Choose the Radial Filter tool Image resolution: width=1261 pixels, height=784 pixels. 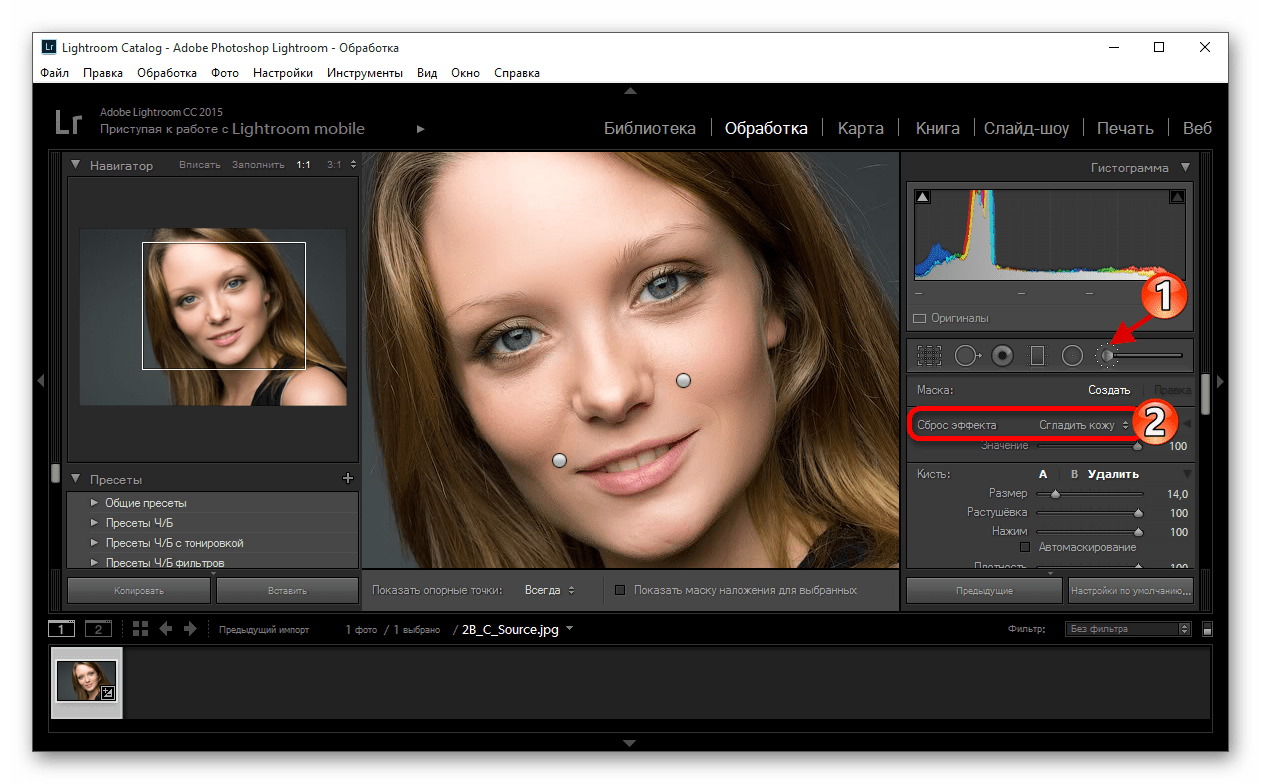point(1072,355)
